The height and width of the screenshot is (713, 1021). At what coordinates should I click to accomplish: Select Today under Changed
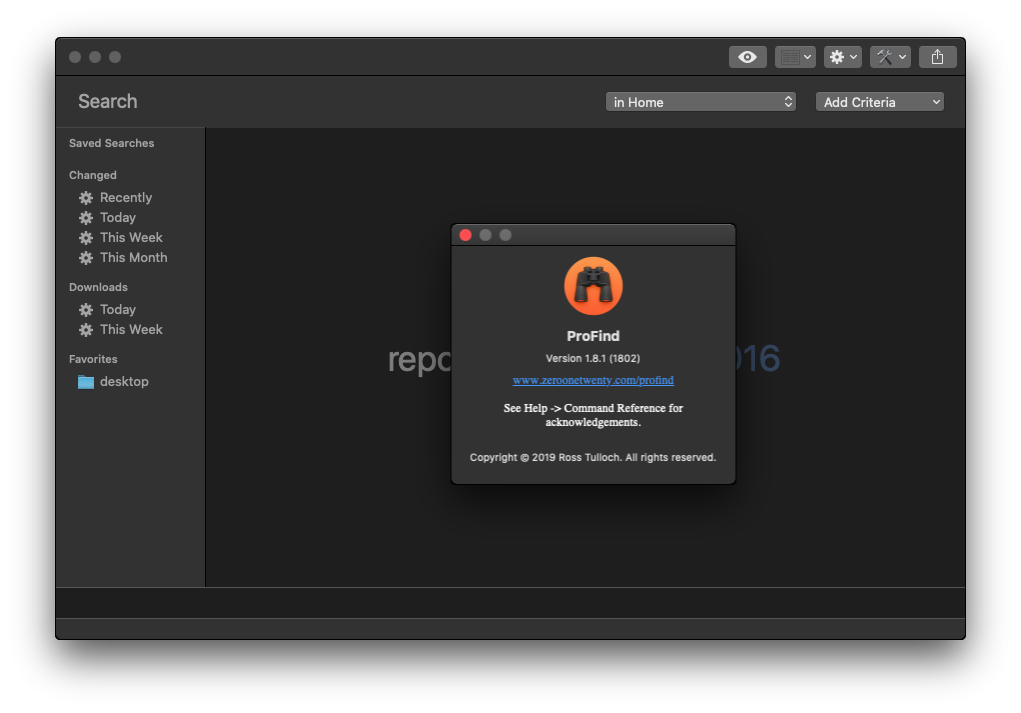[118, 217]
